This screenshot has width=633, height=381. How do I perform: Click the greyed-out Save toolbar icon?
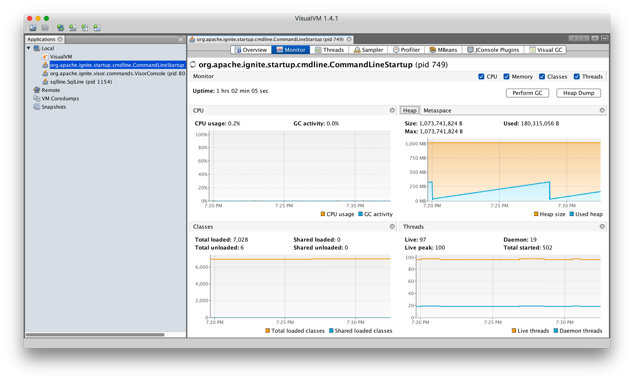[45, 28]
